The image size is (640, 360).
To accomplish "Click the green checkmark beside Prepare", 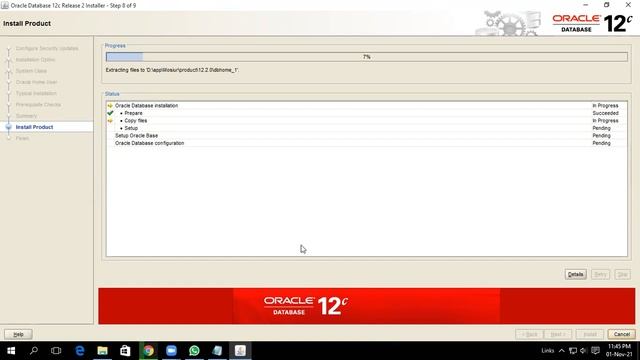I will coord(110,113).
